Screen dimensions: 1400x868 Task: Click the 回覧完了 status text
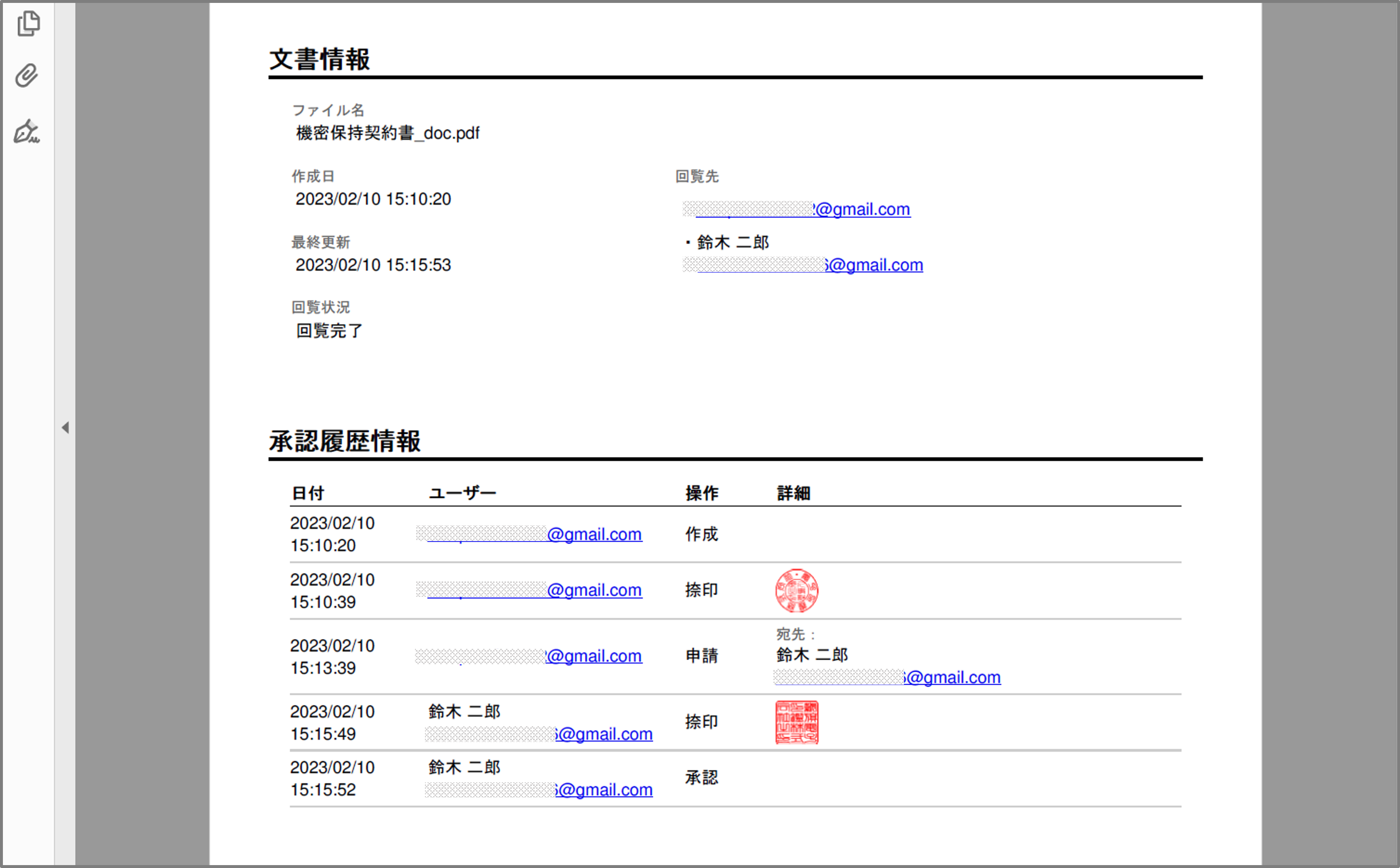[x=329, y=331]
